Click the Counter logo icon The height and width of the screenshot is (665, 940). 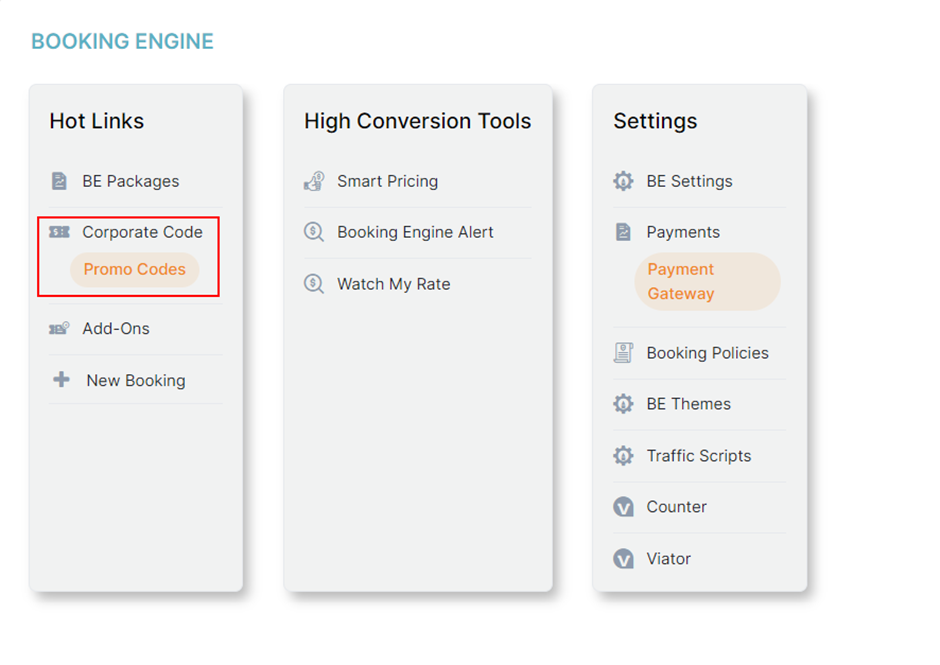623,507
